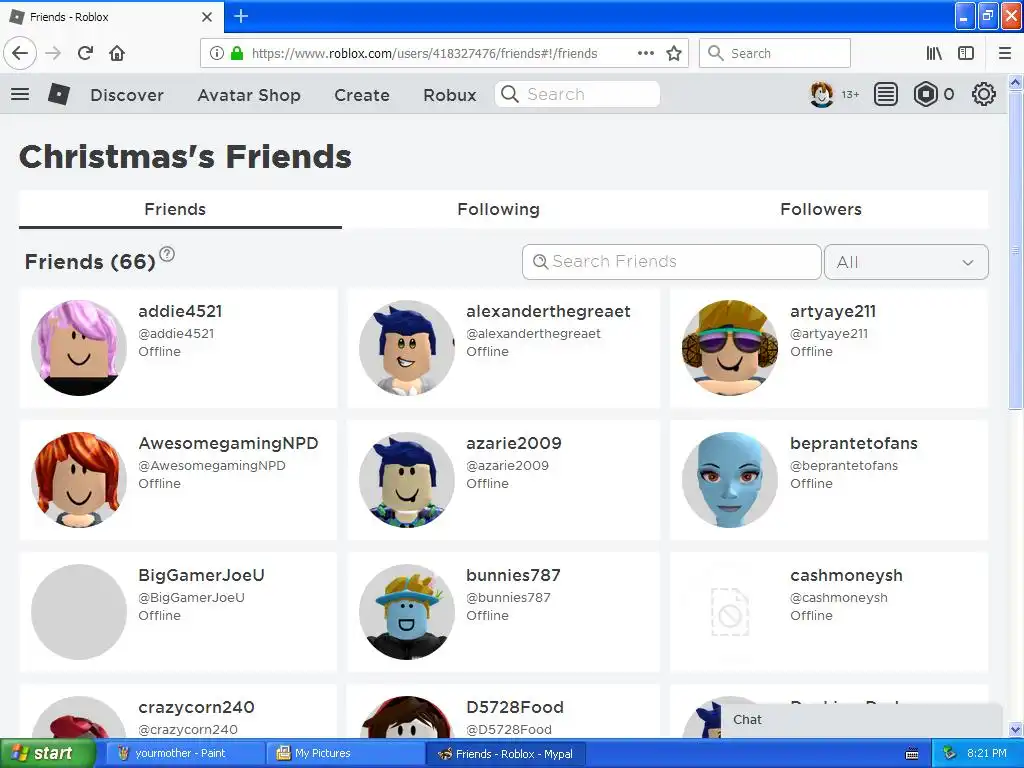Show site information icon in address bar
This screenshot has width=1024, height=768.
pyautogui.click(x=217, y=54)
